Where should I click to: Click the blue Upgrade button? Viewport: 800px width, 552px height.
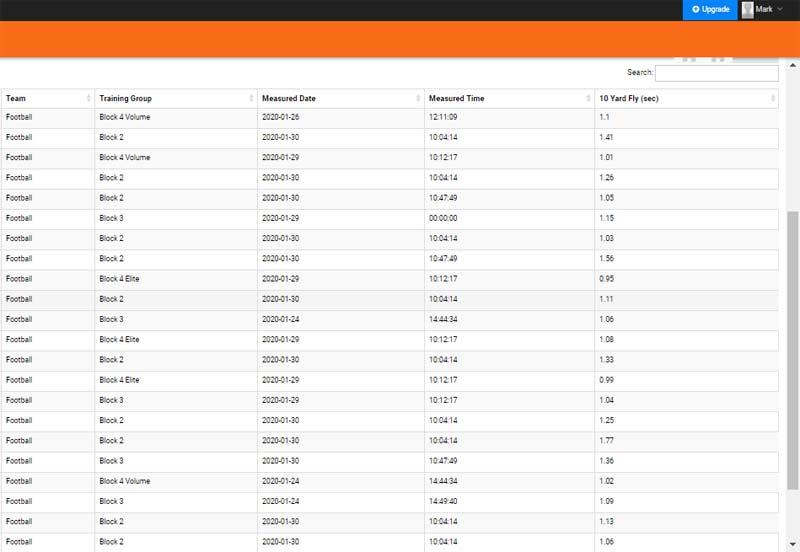710,10
